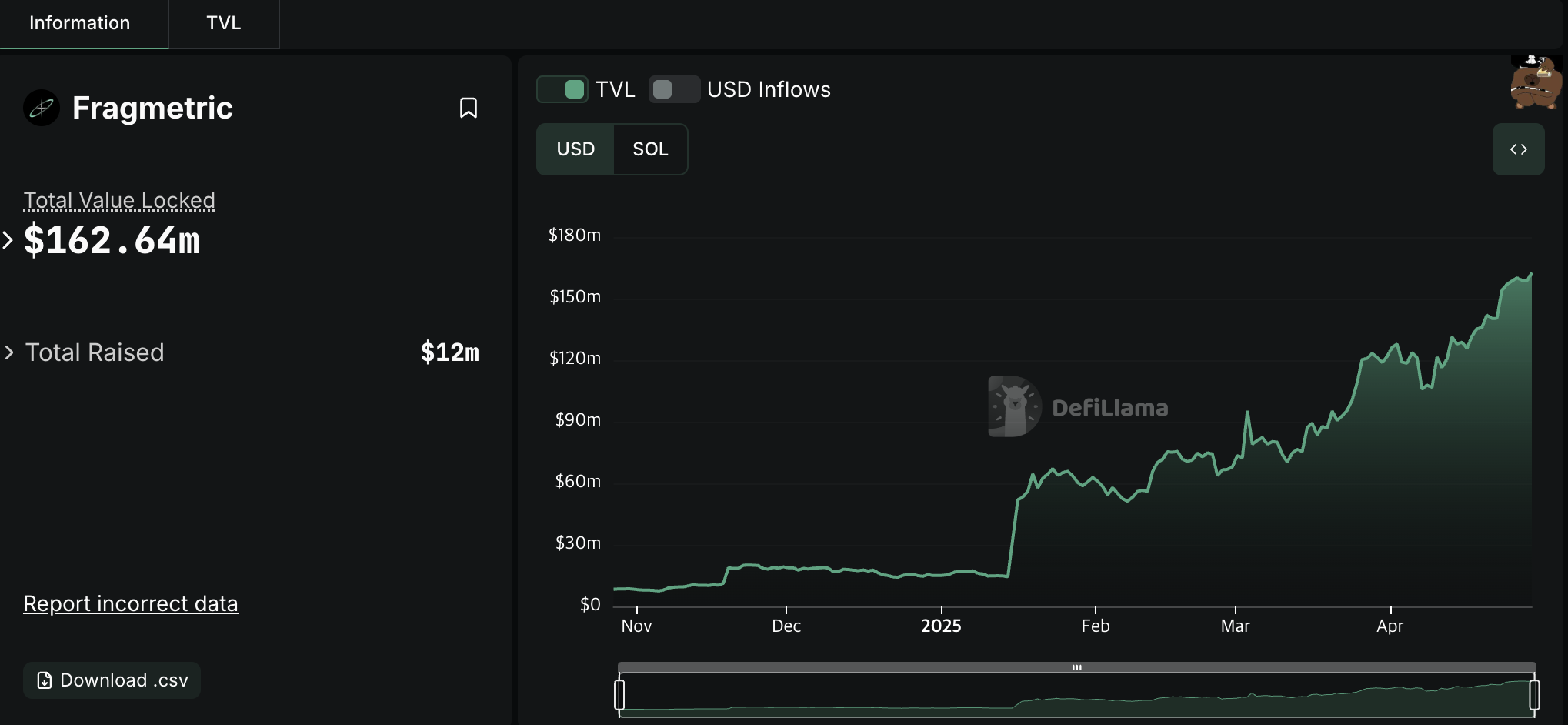This screenshot has width=1568, height=725.
Task: Click the $90m y-axis label
Action: point(579,419)
